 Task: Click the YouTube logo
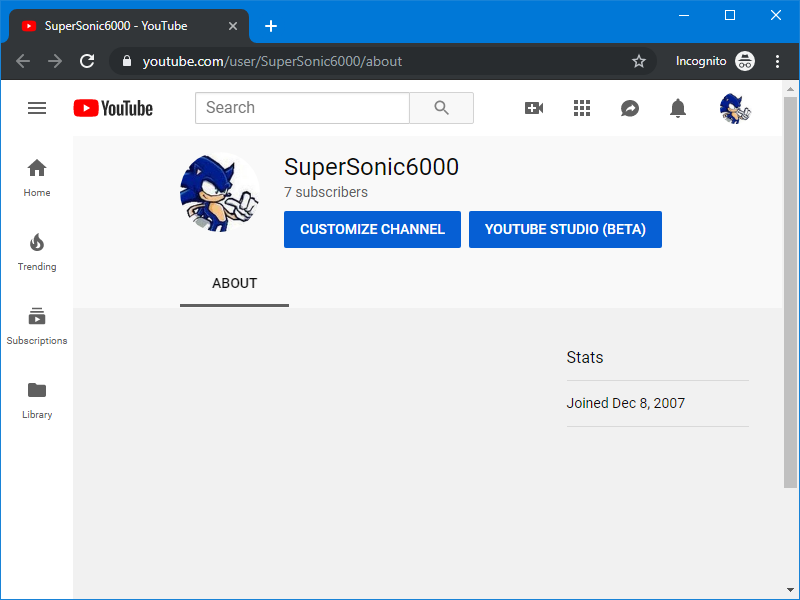113,108
